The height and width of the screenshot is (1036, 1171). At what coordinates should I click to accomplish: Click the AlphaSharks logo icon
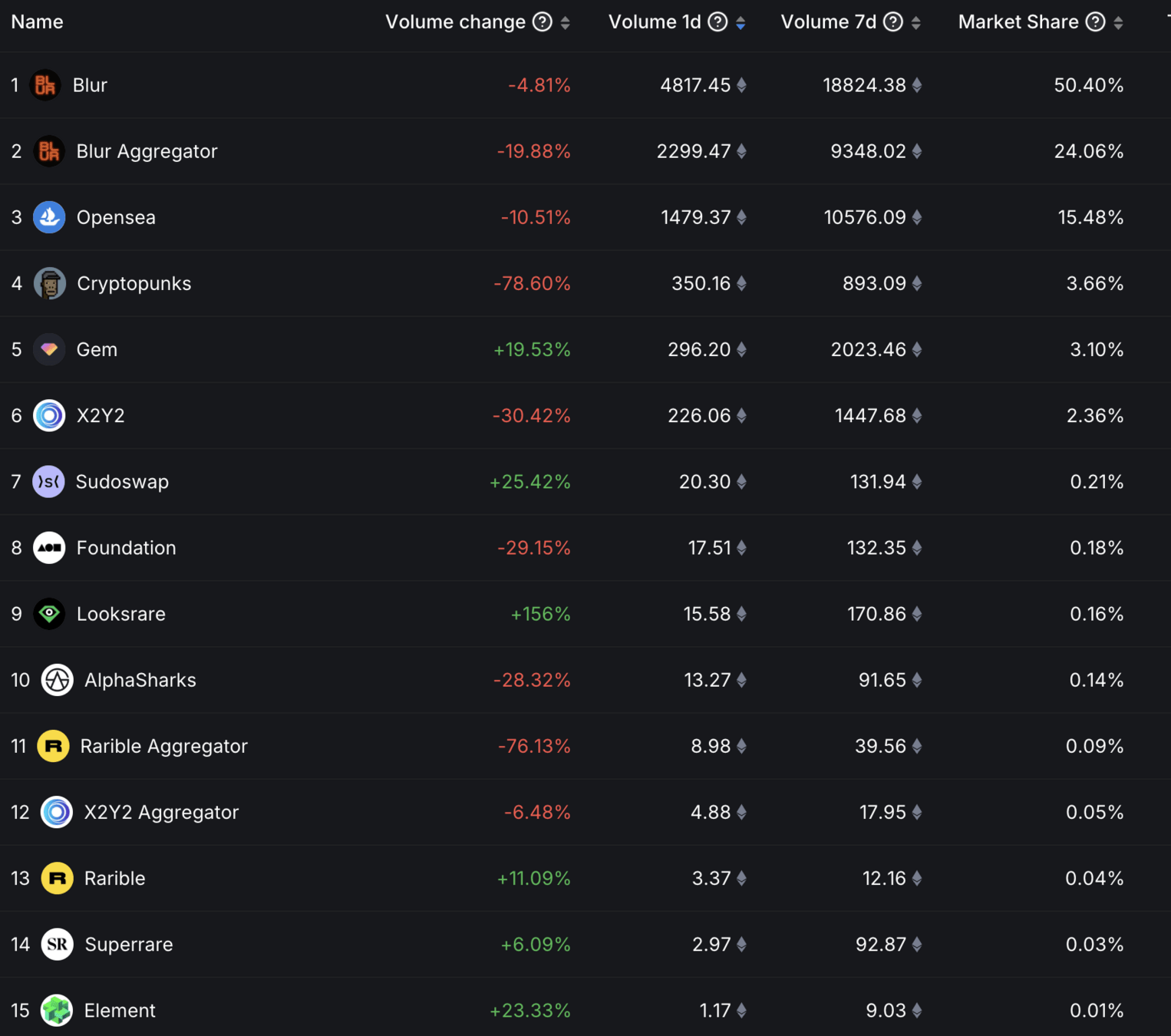tap(57, 680)
